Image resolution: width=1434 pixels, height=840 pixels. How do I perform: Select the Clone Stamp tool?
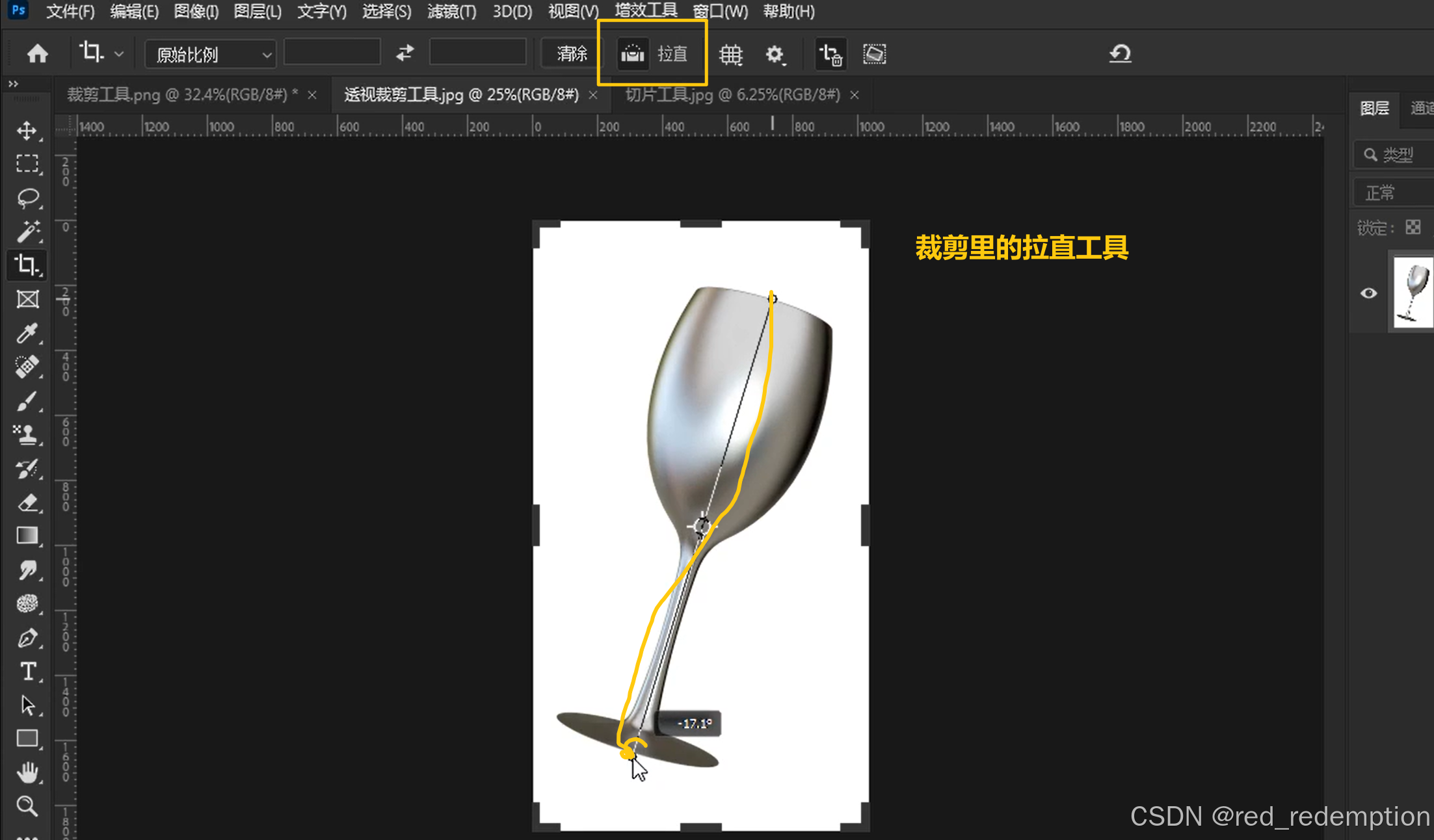tap(27, 434)
